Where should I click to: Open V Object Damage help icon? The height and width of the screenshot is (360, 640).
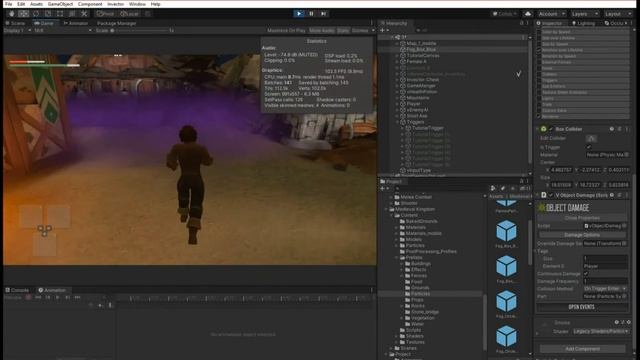[611, 196]
